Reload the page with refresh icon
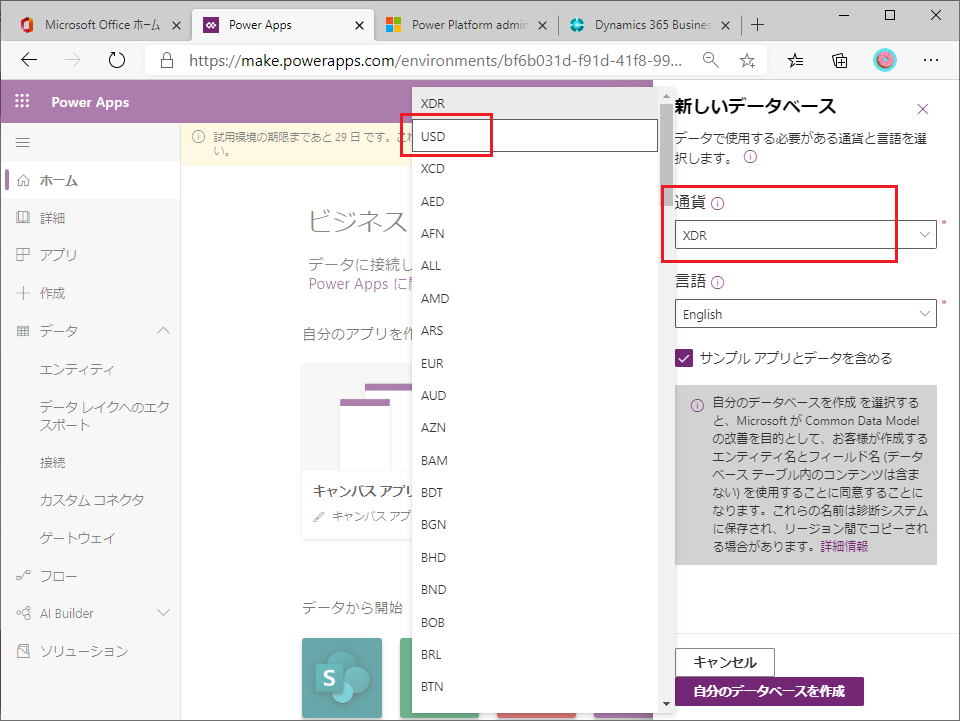The image size is (960, 721). 116,60
